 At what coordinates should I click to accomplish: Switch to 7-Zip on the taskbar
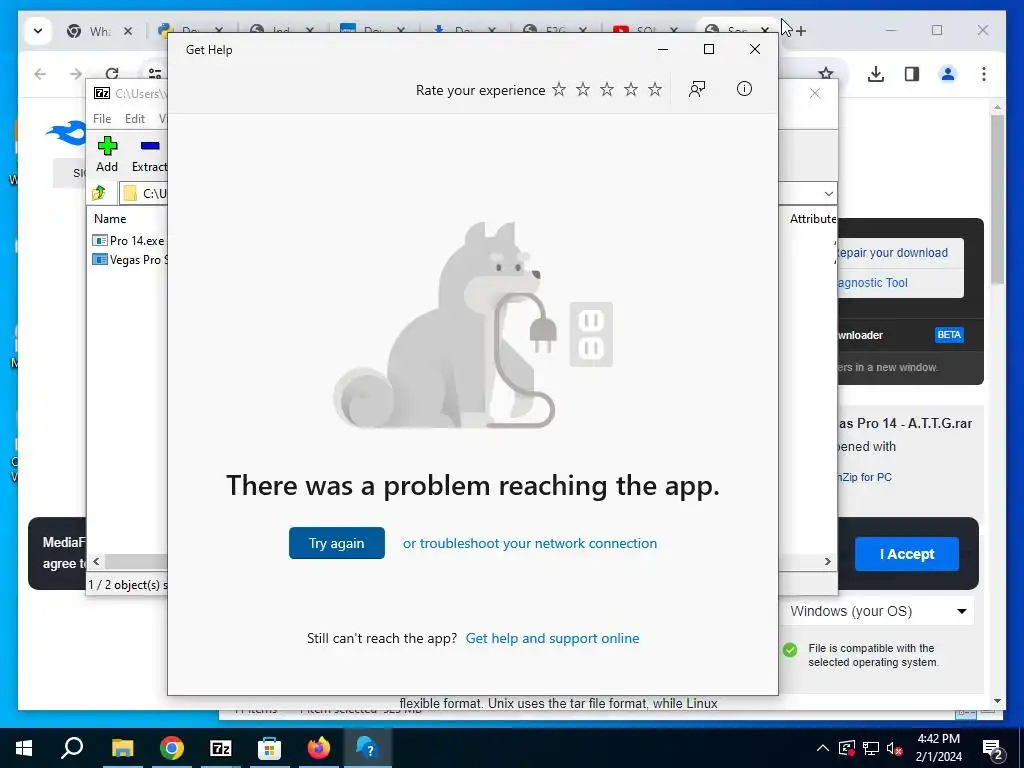coord(221,748)
